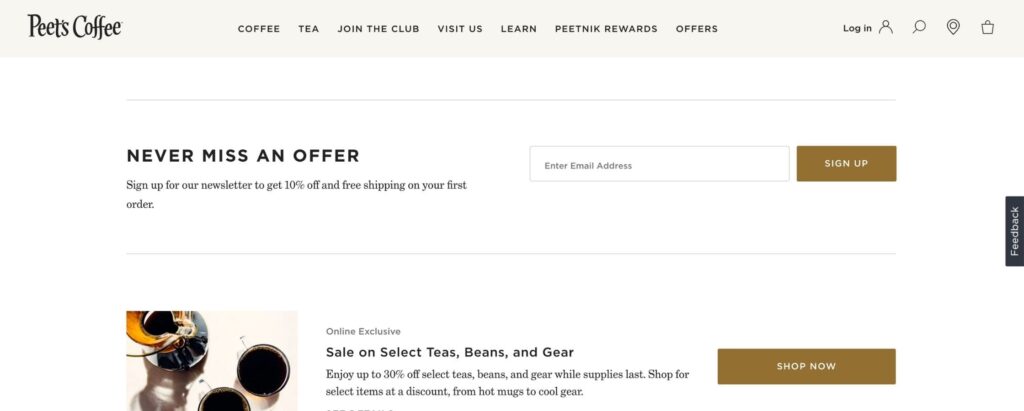Open search with the magnifier icon
1024x411 pixels.
(919, 27)
